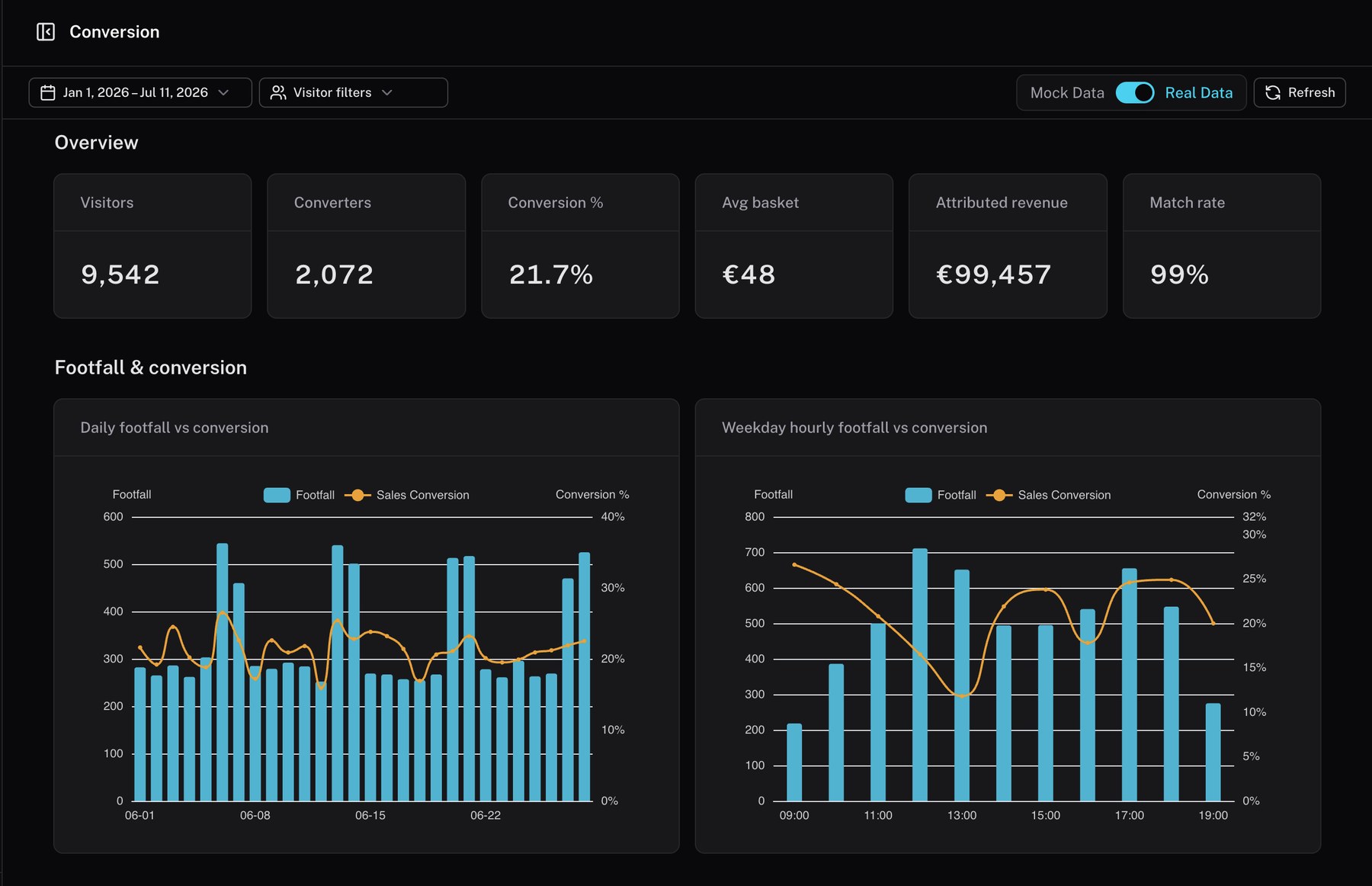This screenshot has height=886, width=1372.
Task: Toggle Footfall legend swatch in daily chart
Action: [x=277, y=495]
